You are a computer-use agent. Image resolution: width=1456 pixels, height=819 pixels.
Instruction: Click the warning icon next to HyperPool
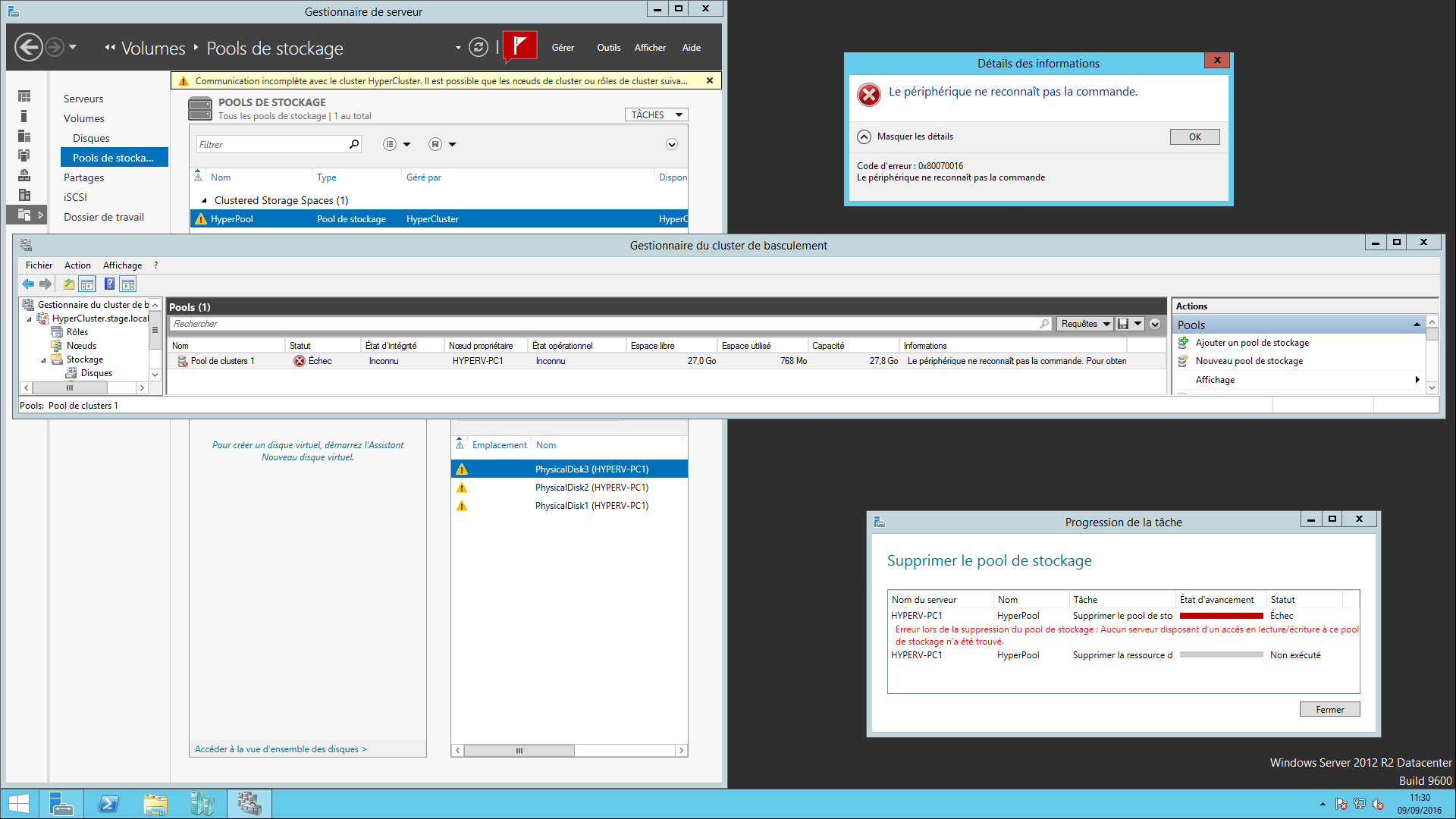point(201,219)
